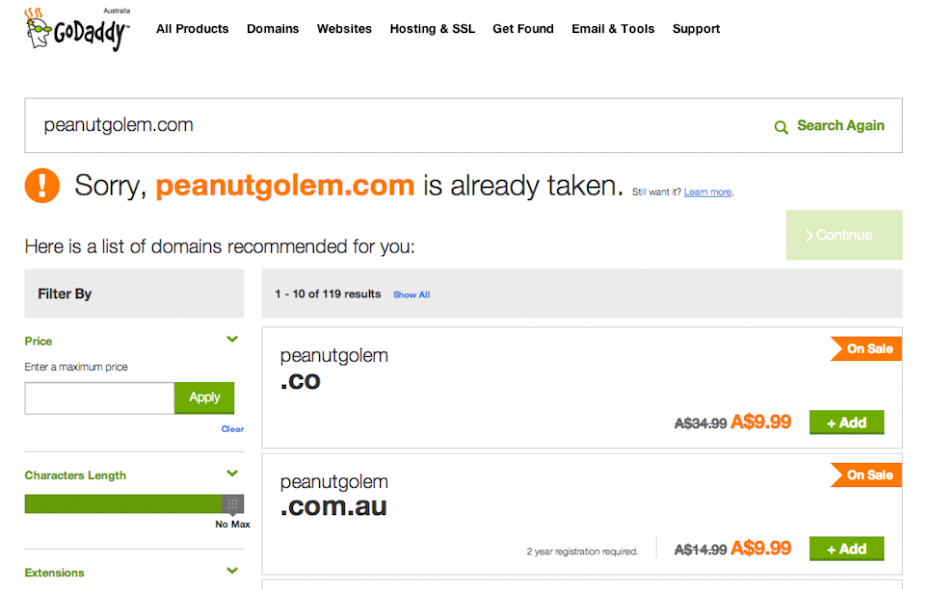
Task: Click the maximum price input field
Action: (99, 398)
